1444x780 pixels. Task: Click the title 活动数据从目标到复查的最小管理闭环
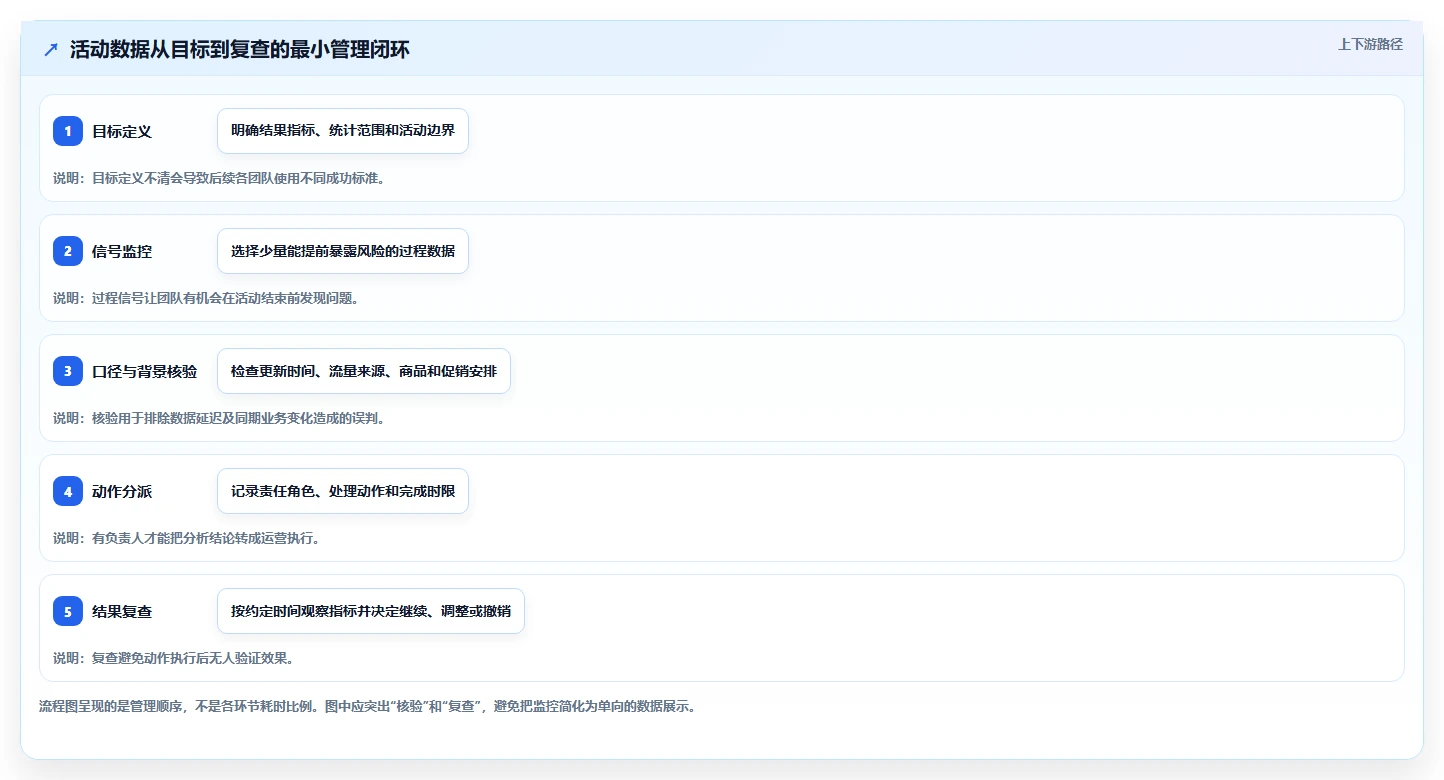tap(239, 50)
